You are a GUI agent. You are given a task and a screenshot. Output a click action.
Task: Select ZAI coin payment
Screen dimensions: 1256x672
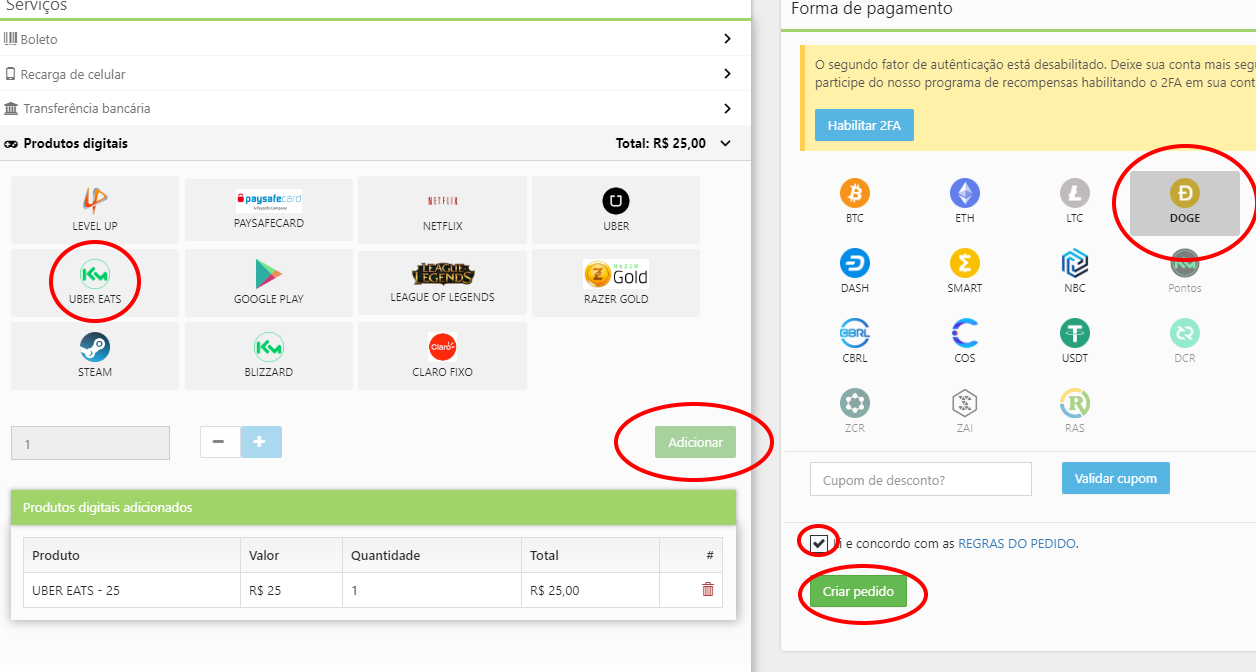coord(965,411)
